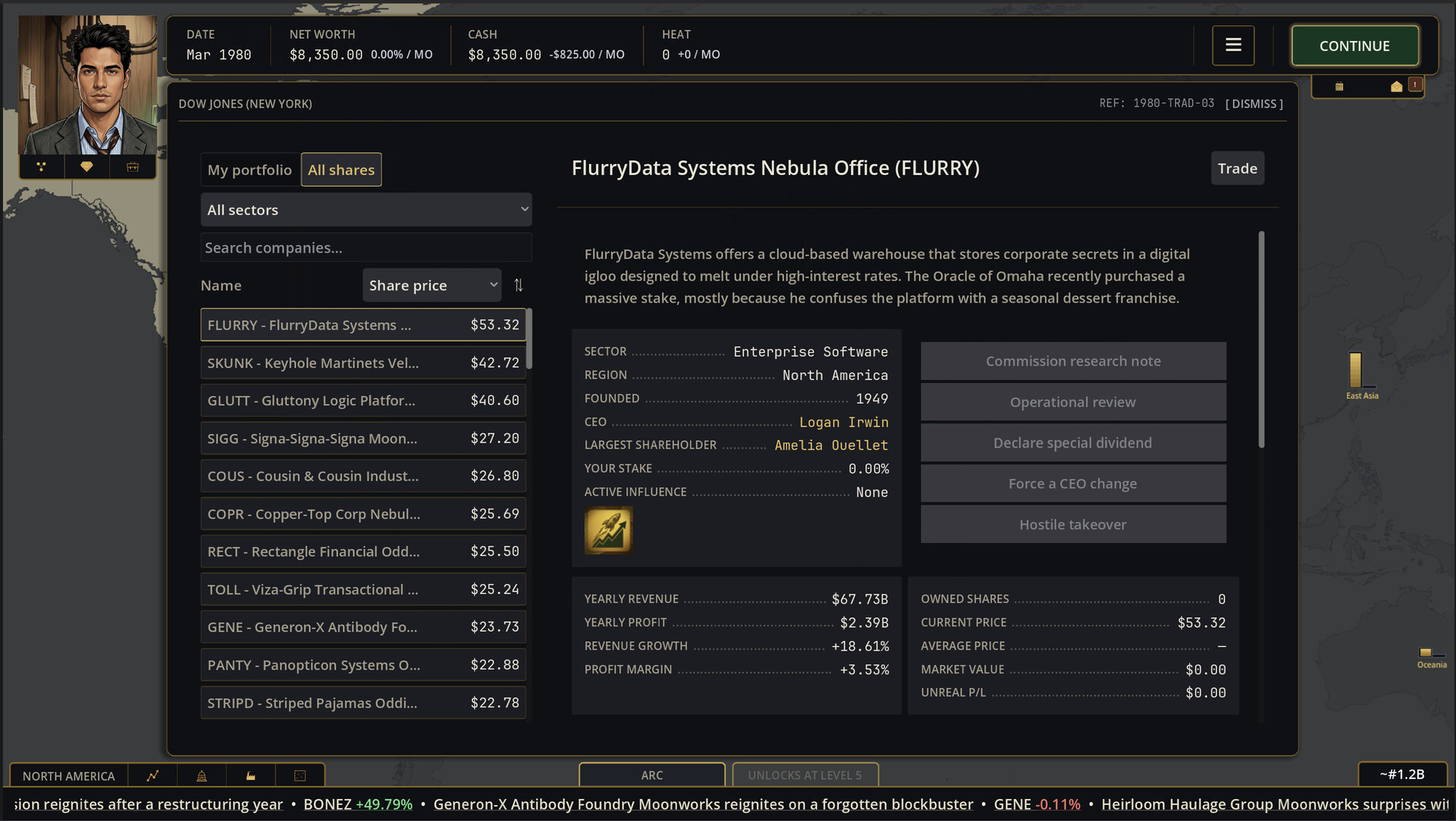Click the NET WORTH $8,350.00 value
Image resolution: width=1456 pixels, height=821 pixels.
pos(326,55)
